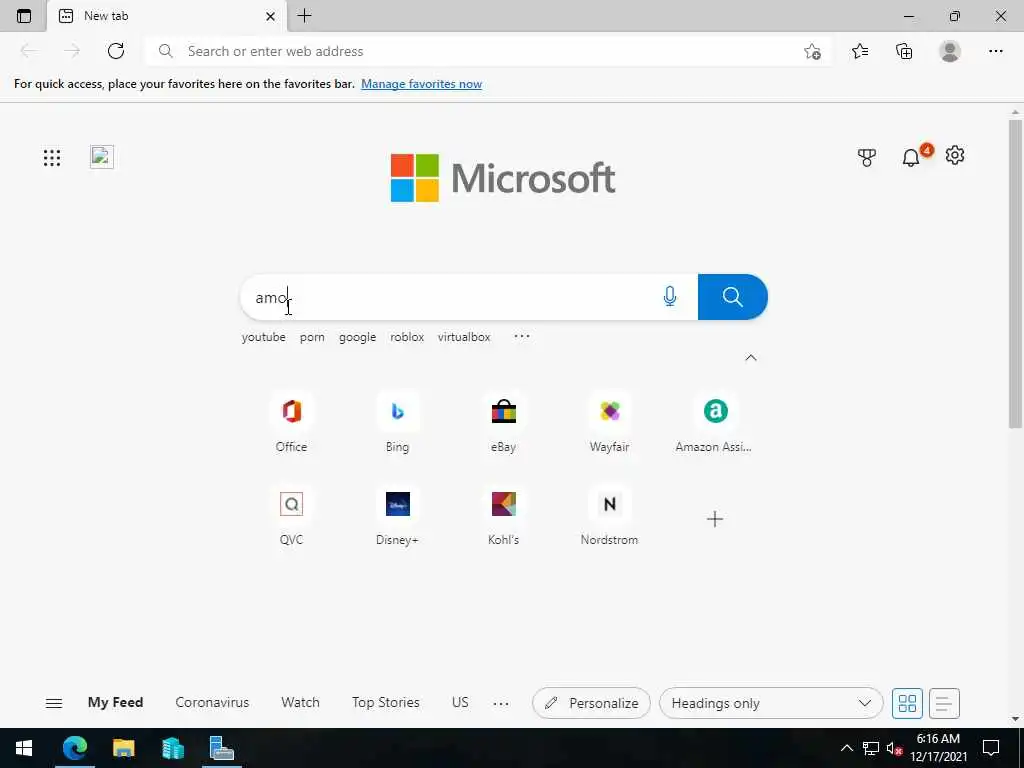This screenshot has height=768, width=1024.
Task: Open the Windows Start menu
Action: click(24, 748)
